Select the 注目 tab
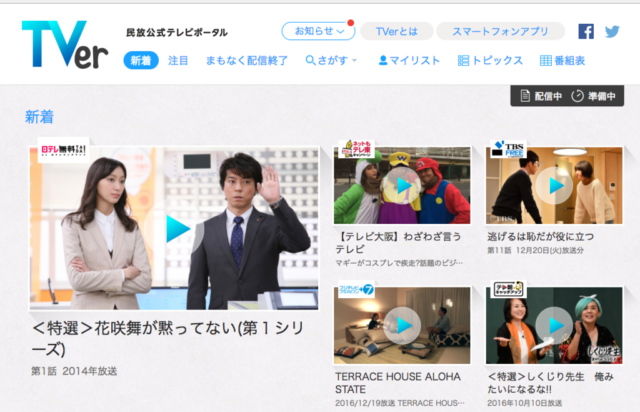Screen dimensions: 640x412 (178, 60)
